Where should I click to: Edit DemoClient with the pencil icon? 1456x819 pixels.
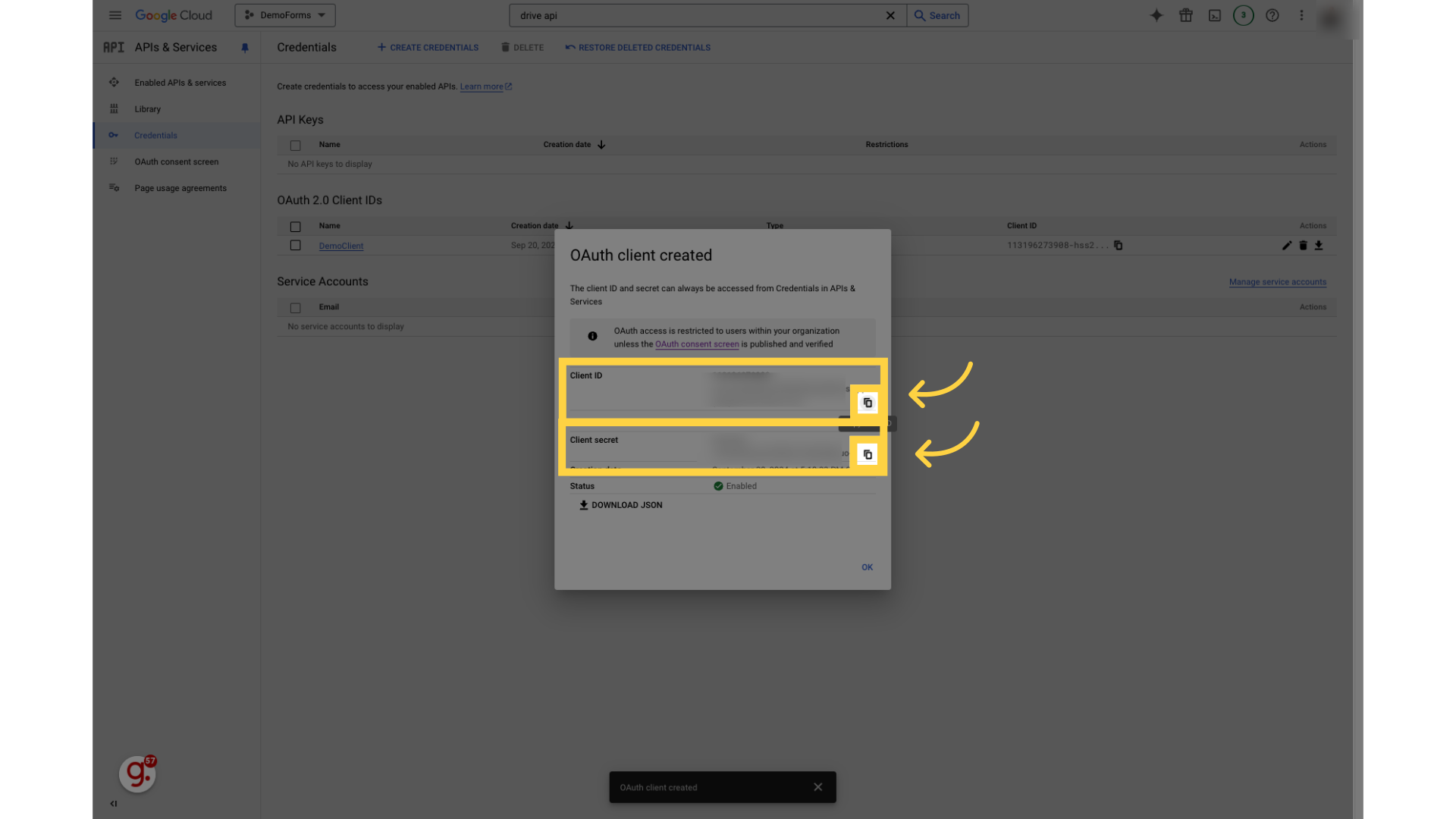1287,246
